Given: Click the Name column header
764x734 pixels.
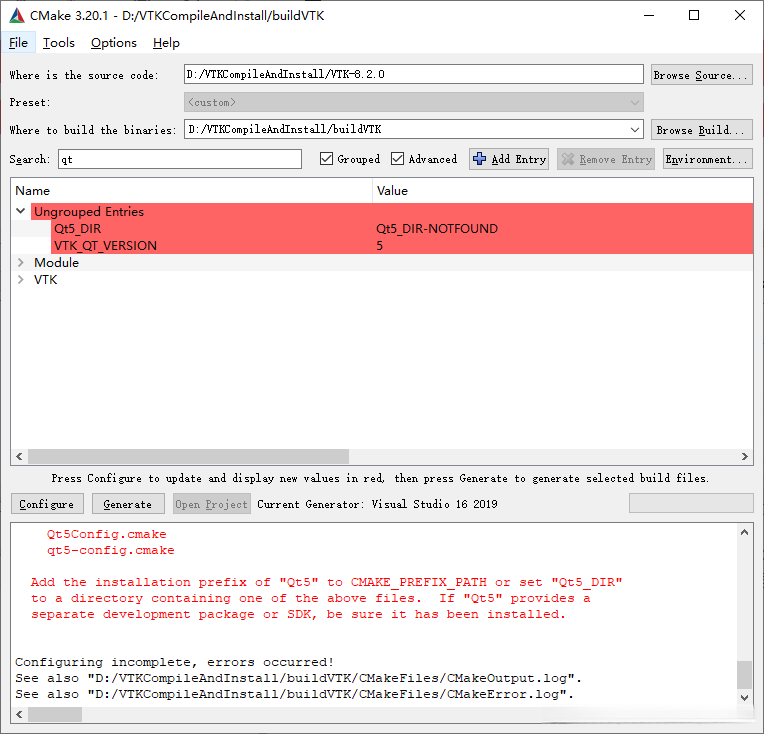Looking at the screenshot, I should [x=192, y=191].
